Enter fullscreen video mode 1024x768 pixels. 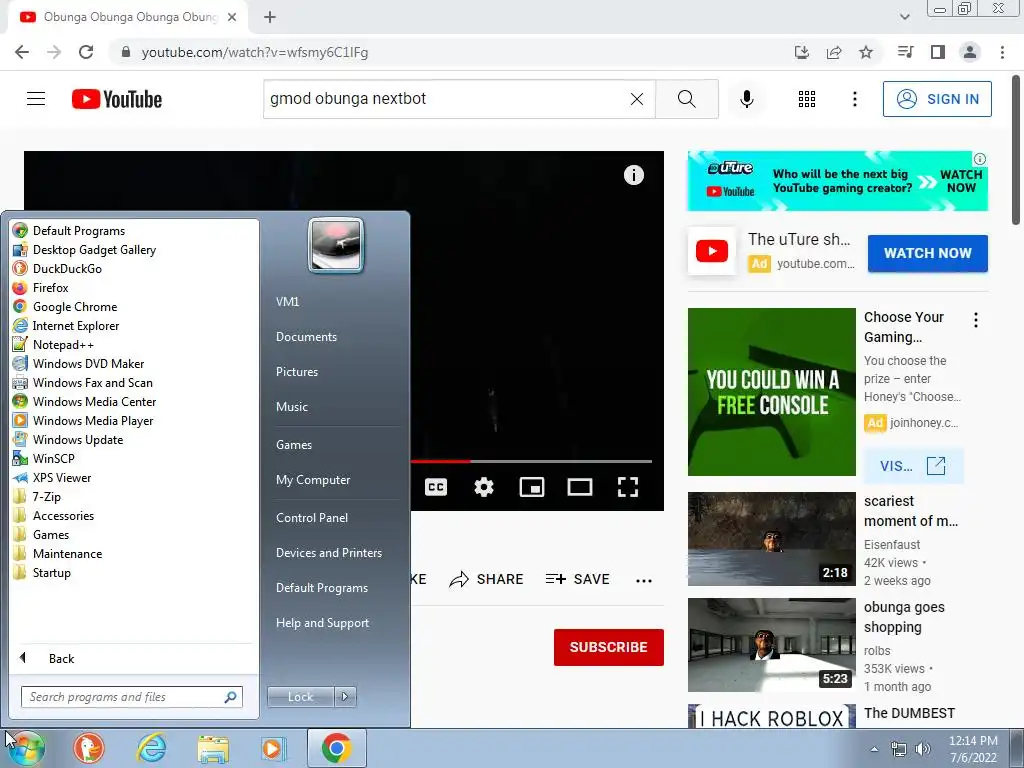click(x=628, y=487)
